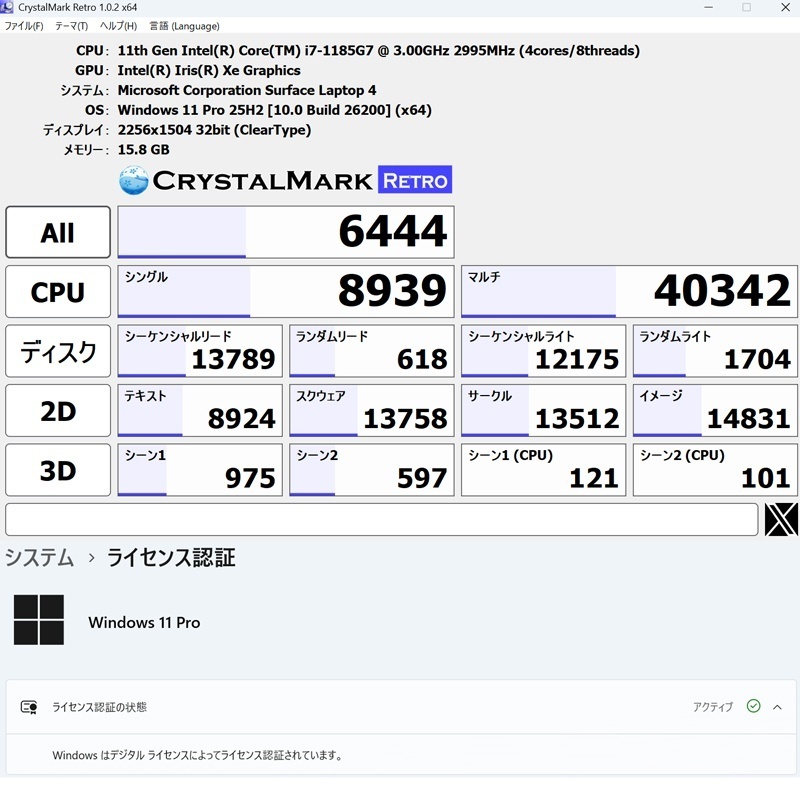Click the アクティブ status label
Image resolution: width=800 pixels, height=800 pixels.
tap(712, 707)
